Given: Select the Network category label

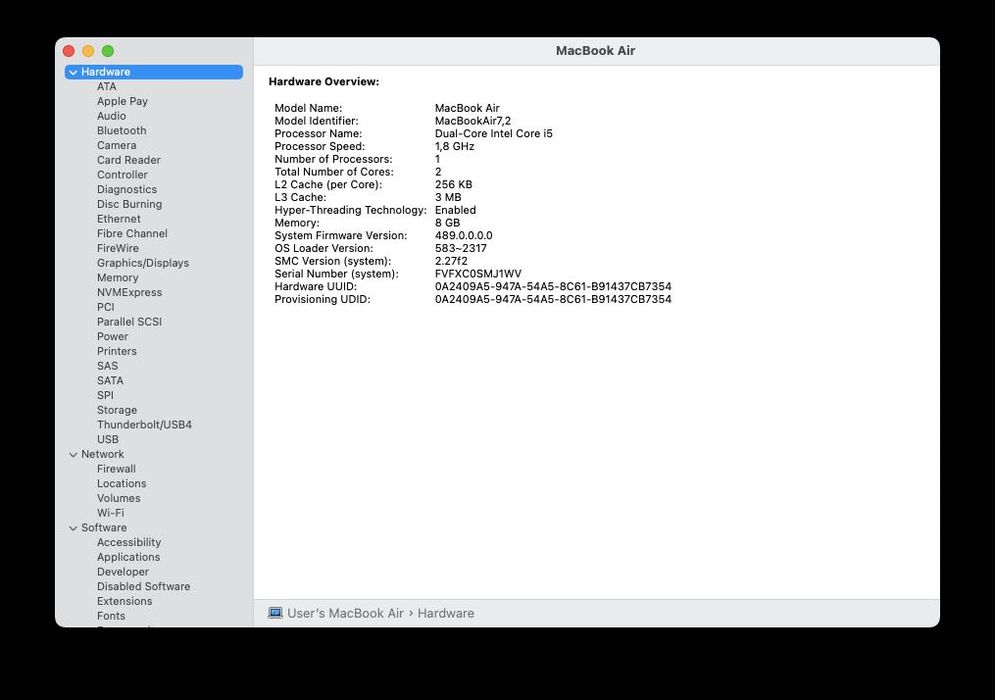Looking at the screenshot, I should tap(102, 454).
